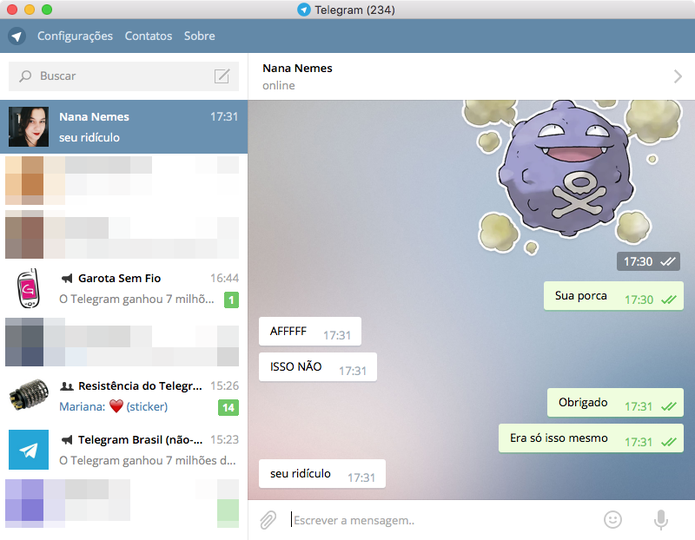Click read checkmarks on 'Obrigado' message

(x=669, y=407)
